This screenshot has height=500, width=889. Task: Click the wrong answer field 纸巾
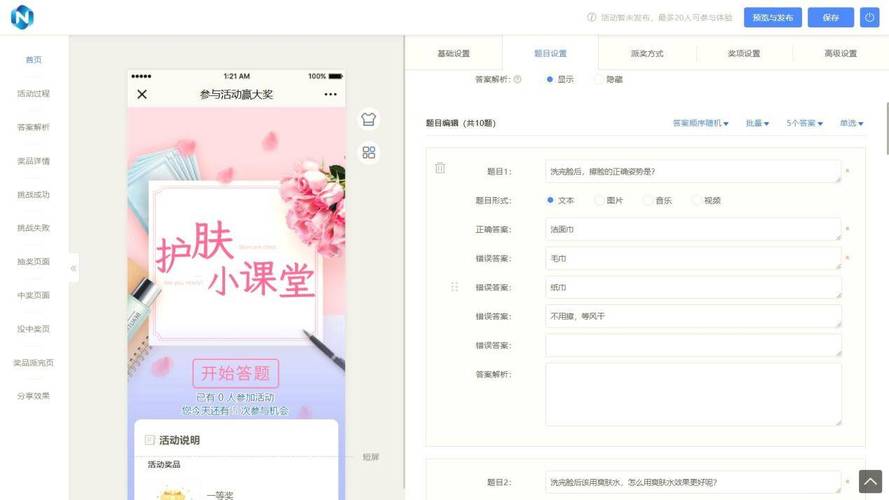click(x=693, y=287)
